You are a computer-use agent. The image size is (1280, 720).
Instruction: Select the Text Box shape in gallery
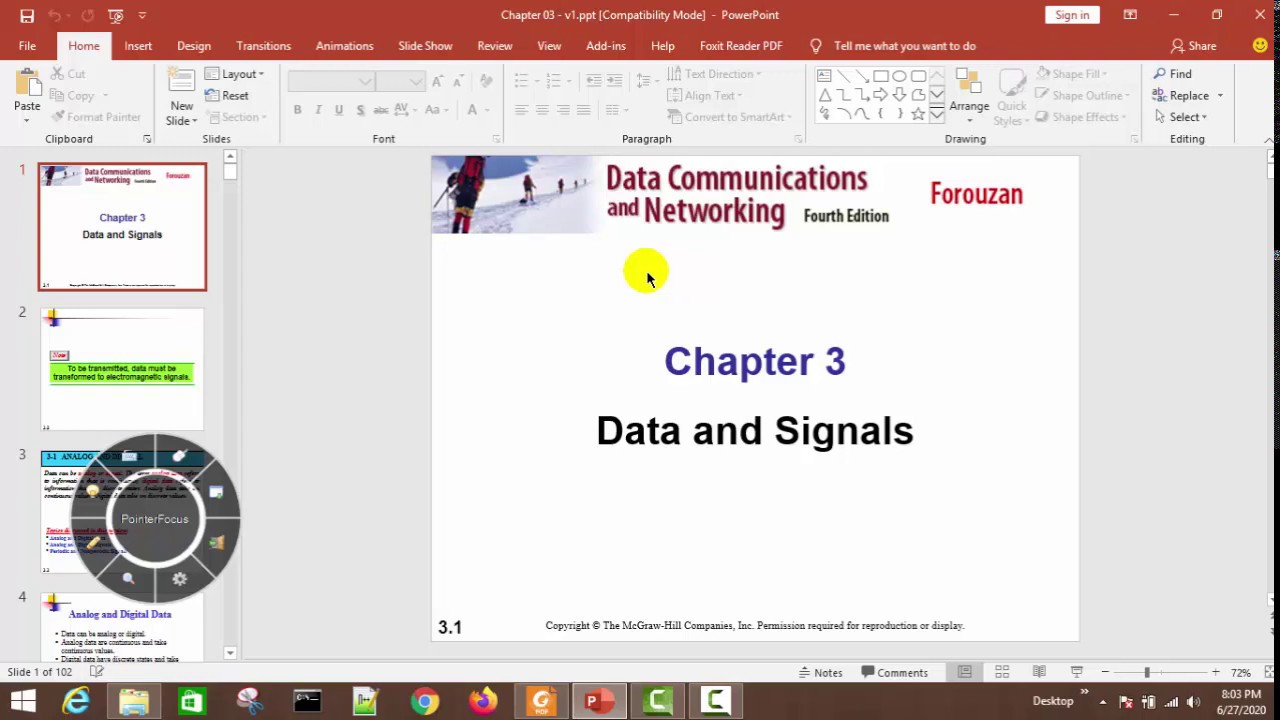[825, 76]
